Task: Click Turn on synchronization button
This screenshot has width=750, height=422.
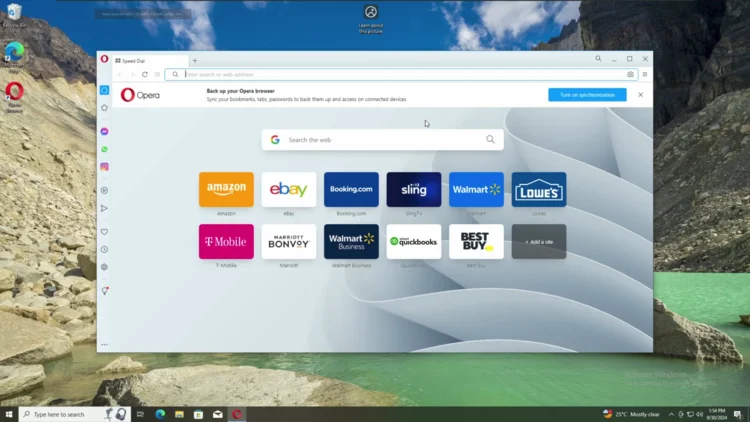Action: pyautogui.click(x=587, y=95)
